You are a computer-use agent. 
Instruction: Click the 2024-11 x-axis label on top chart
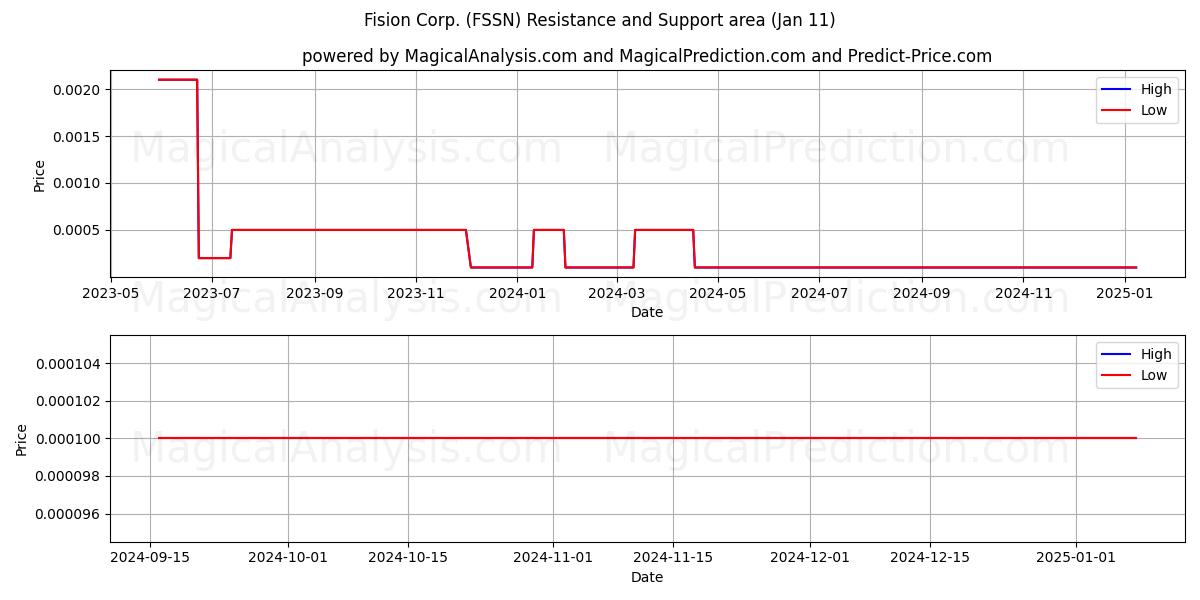(x=1023, y=294)
